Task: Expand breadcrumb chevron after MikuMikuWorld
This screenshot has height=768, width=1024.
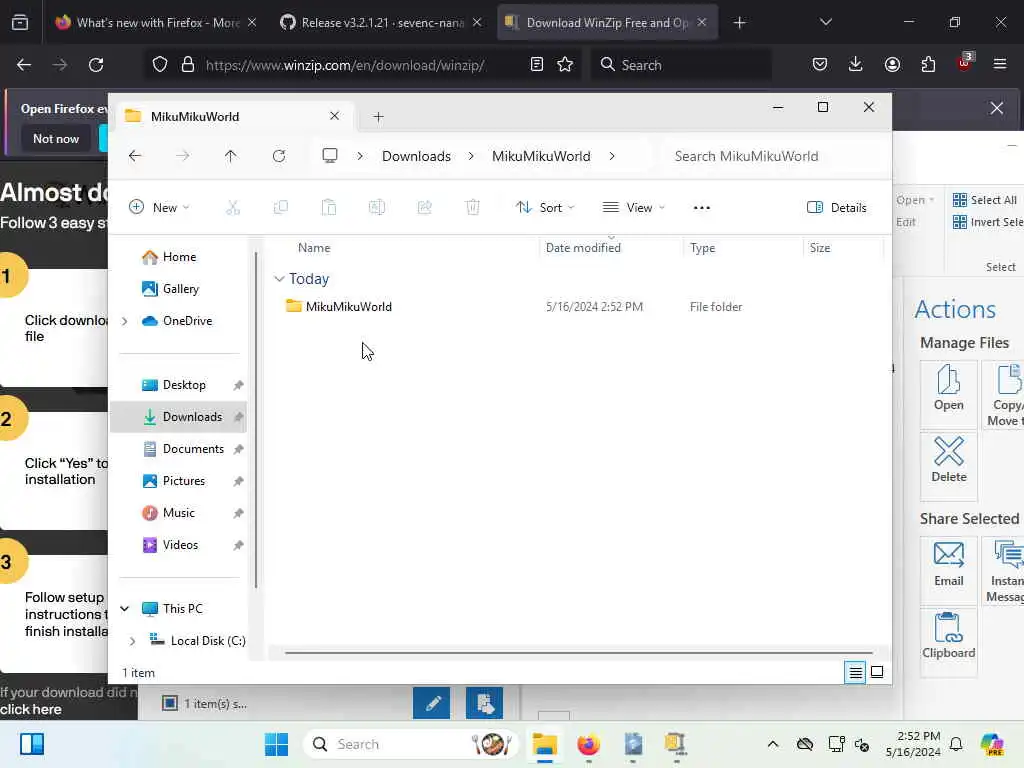Action: click(x=612, y=156)
